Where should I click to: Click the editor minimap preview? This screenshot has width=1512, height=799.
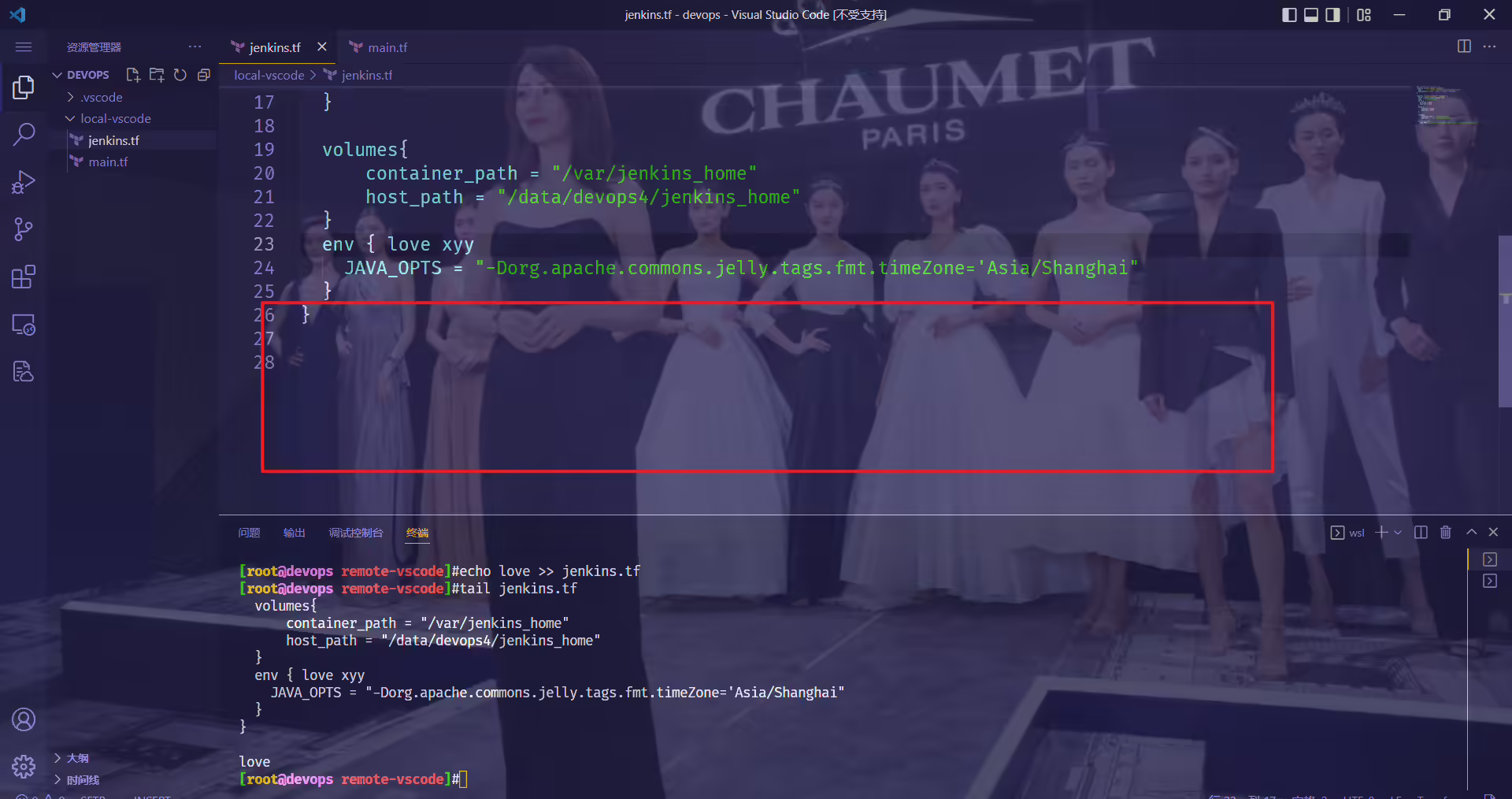click(x=1447, y=106)
